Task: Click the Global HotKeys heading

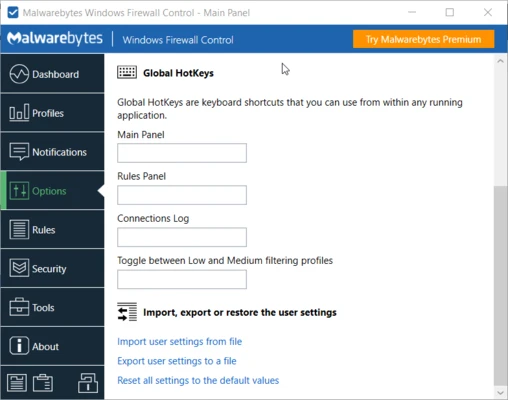Action: [178, 73]
